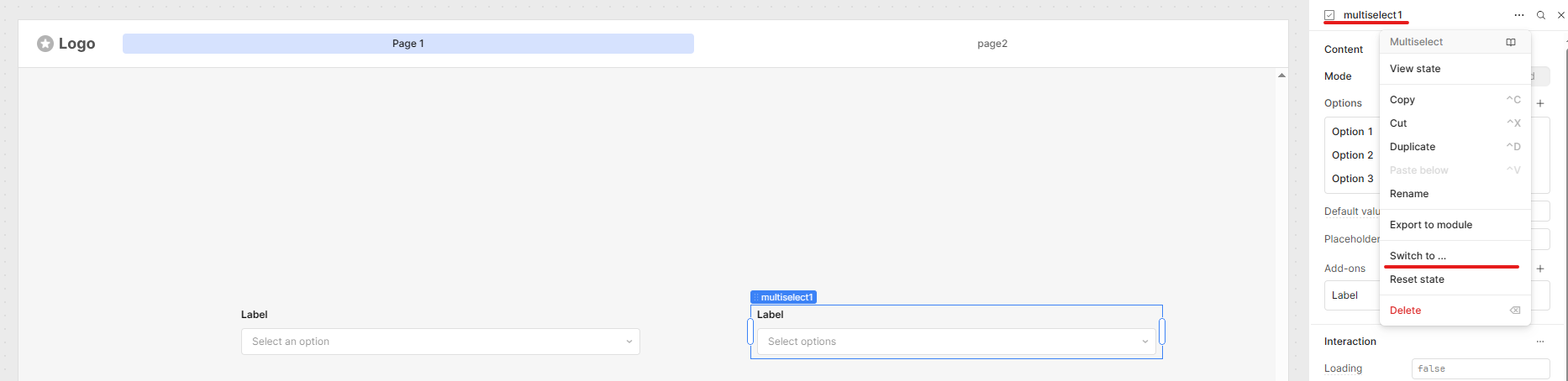Click the plus icon next to Add-ons

tap(1540, 269)
